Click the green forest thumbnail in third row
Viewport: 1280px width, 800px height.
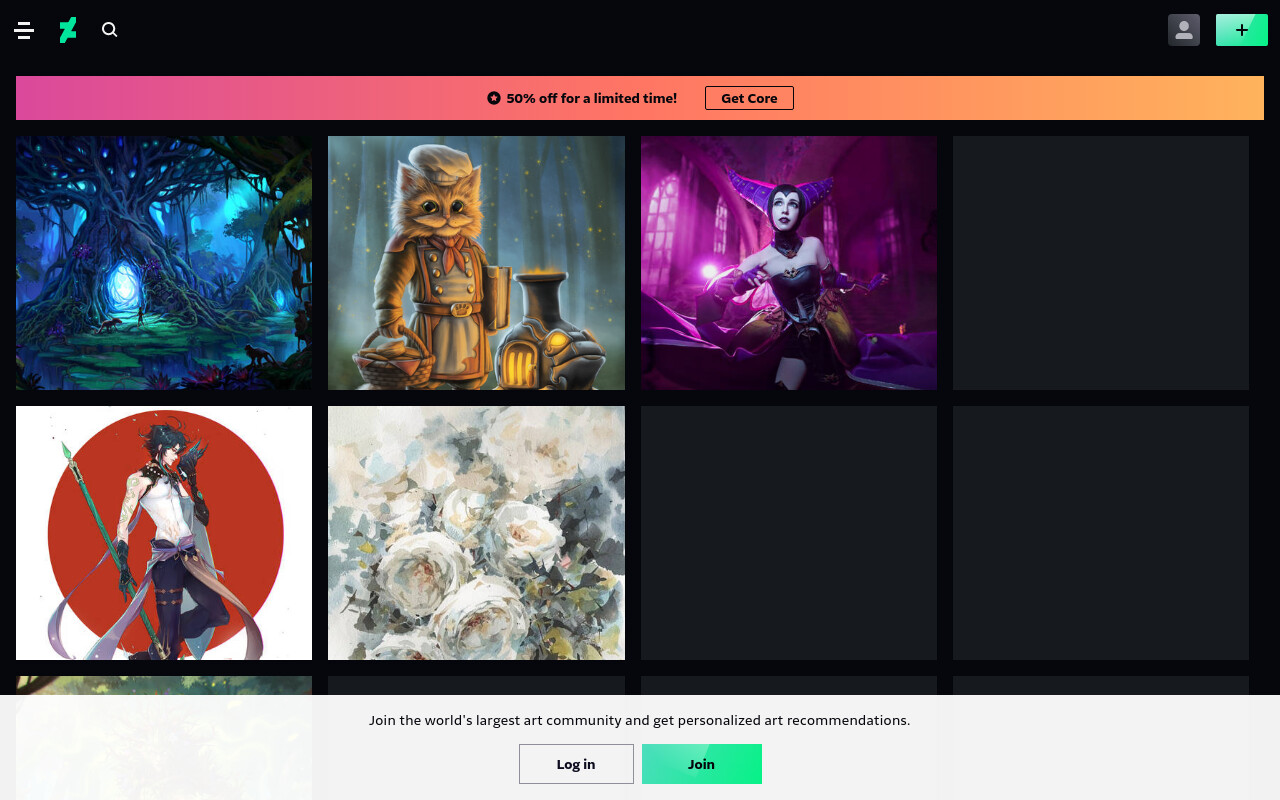click(x=164, y=738)
